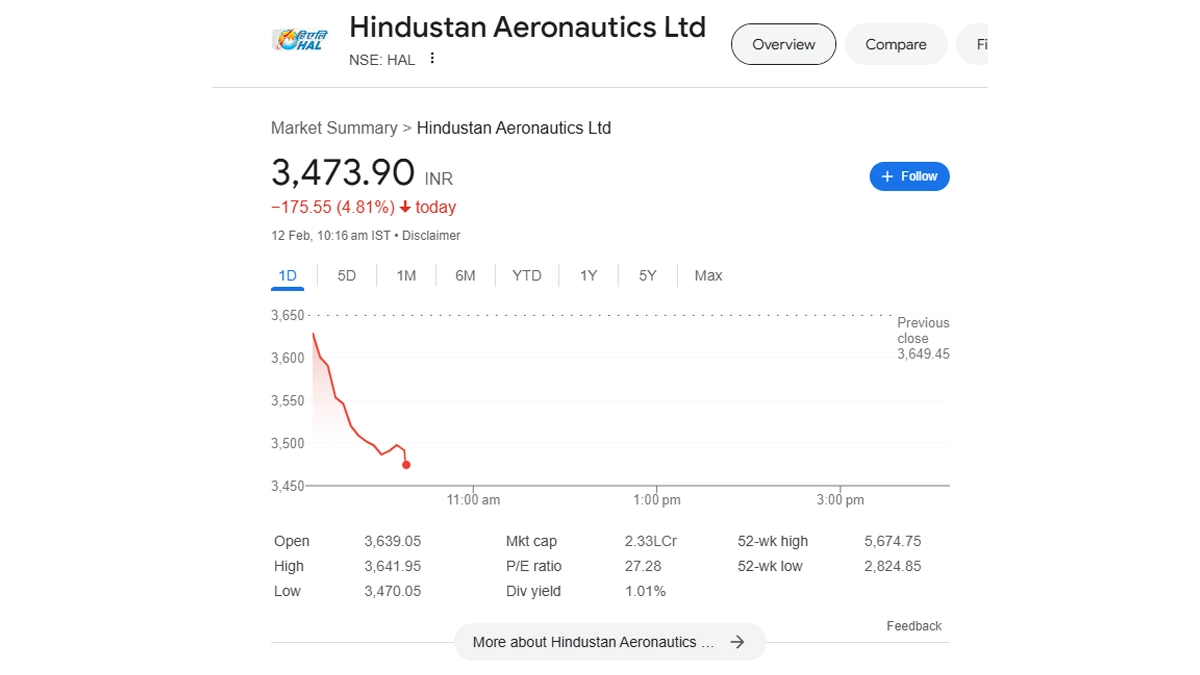
Task: Show the Max chart range
Action: pyautogui.click(x=708, y=276)
